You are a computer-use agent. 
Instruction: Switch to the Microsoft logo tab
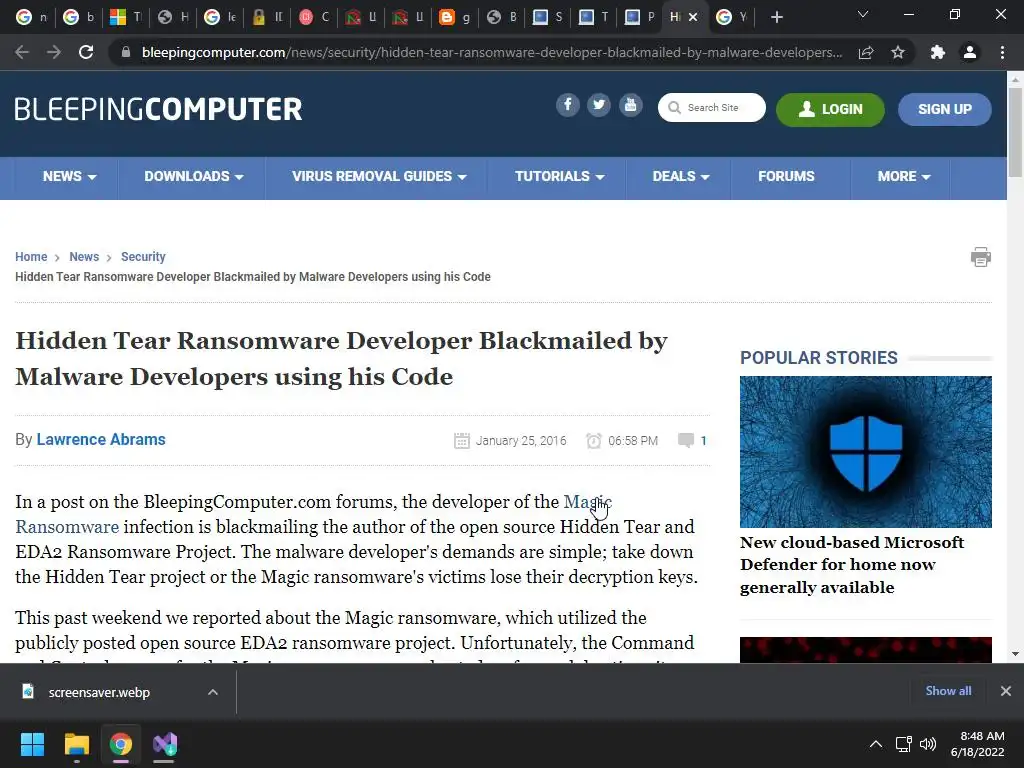(x=125, y=17)
